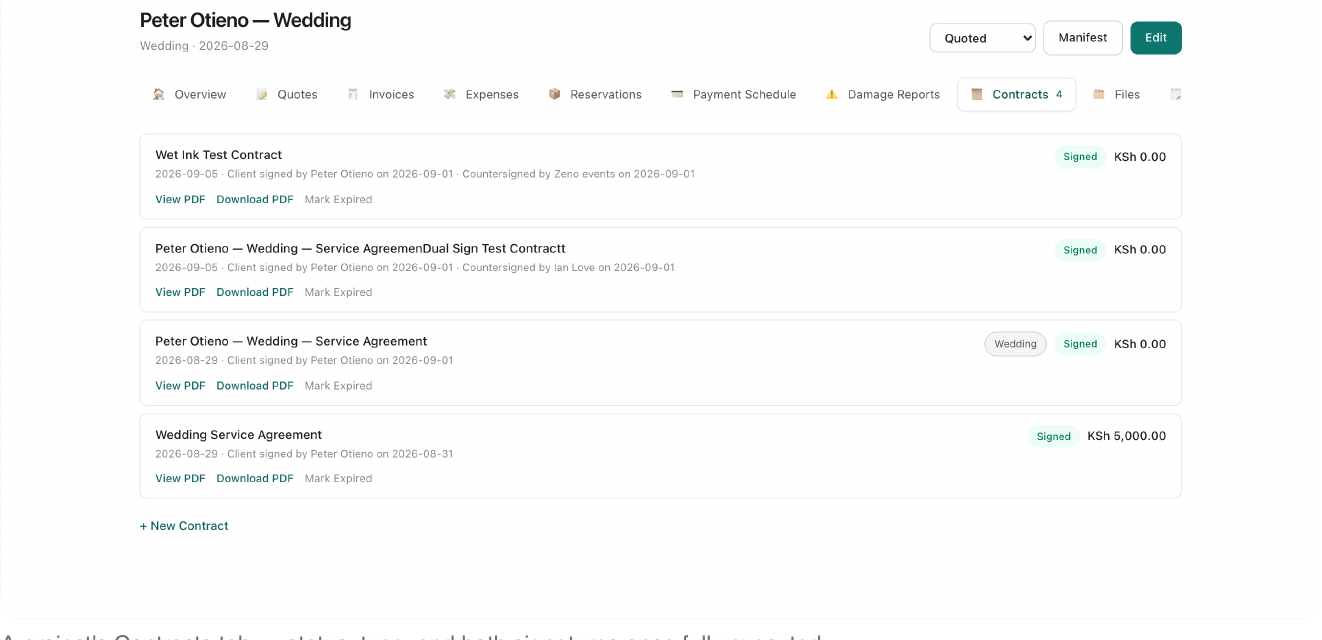Click the contracts count badge showing 4
The width and height of the screenshot is (1322, 640).
click(x=1059, y=94)
